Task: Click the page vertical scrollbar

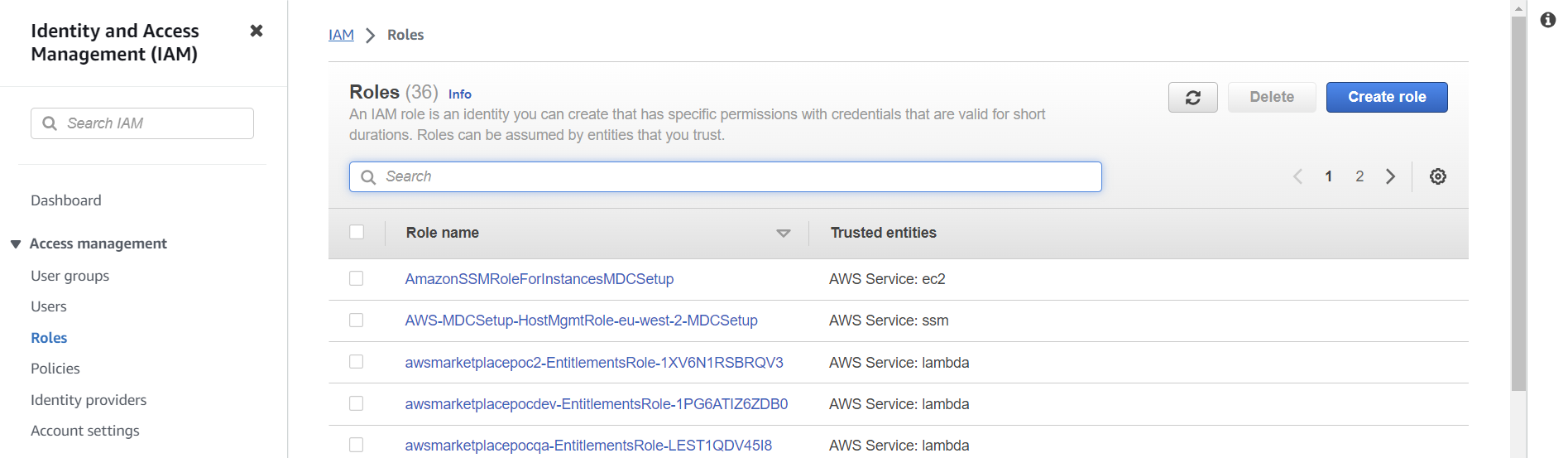Action: click(x=1518, y=207)
